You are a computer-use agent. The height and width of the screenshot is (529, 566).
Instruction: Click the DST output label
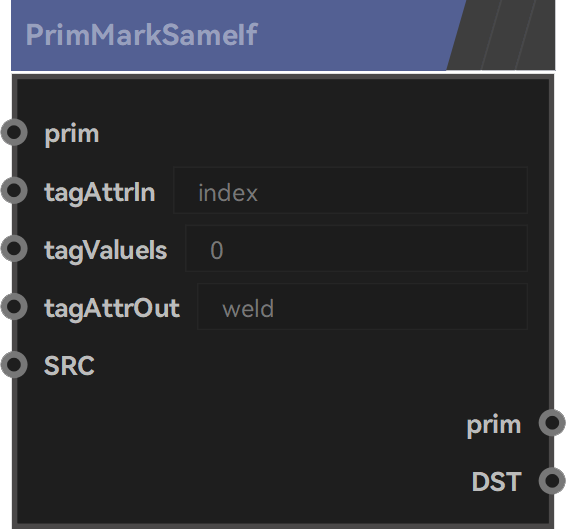[x=497, y=481]
